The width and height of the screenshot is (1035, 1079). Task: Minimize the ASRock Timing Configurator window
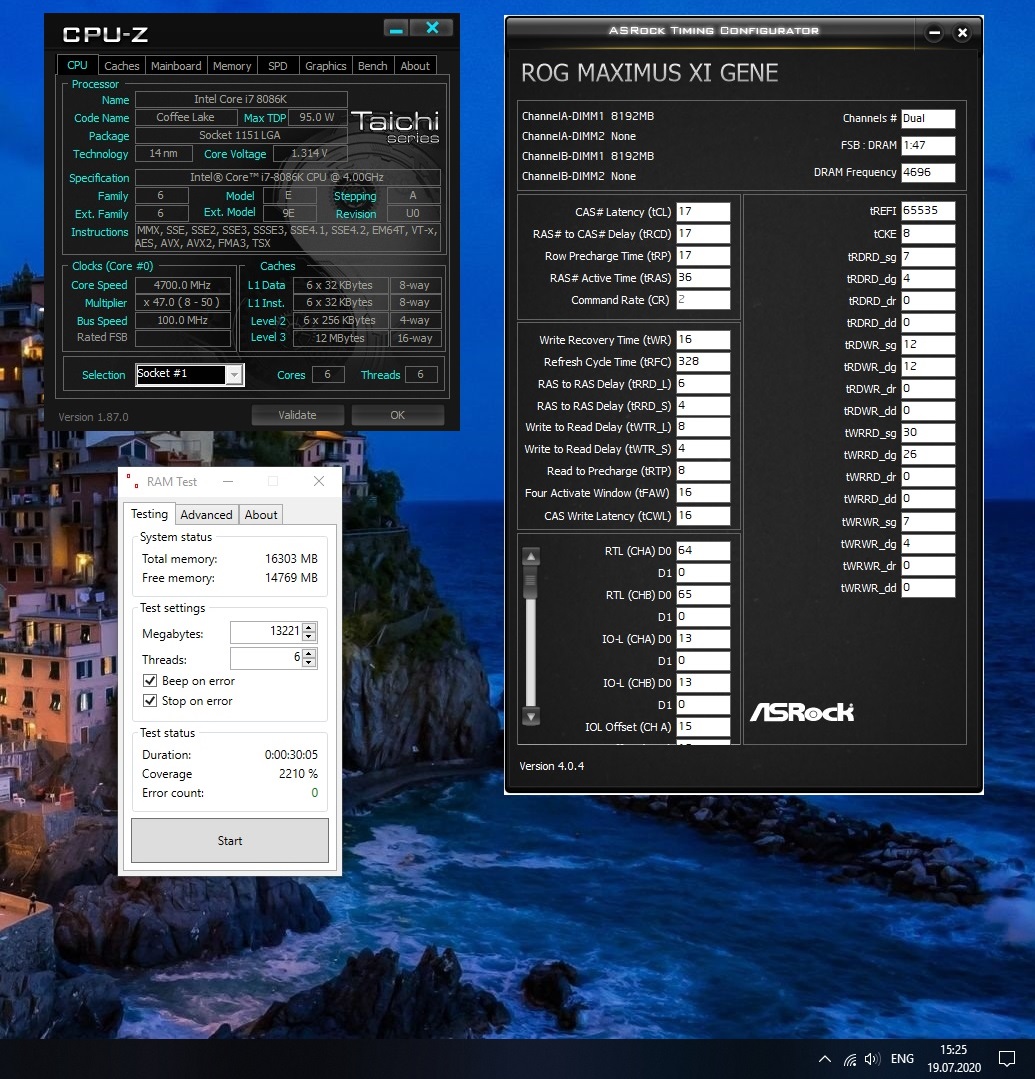(934, 32)
